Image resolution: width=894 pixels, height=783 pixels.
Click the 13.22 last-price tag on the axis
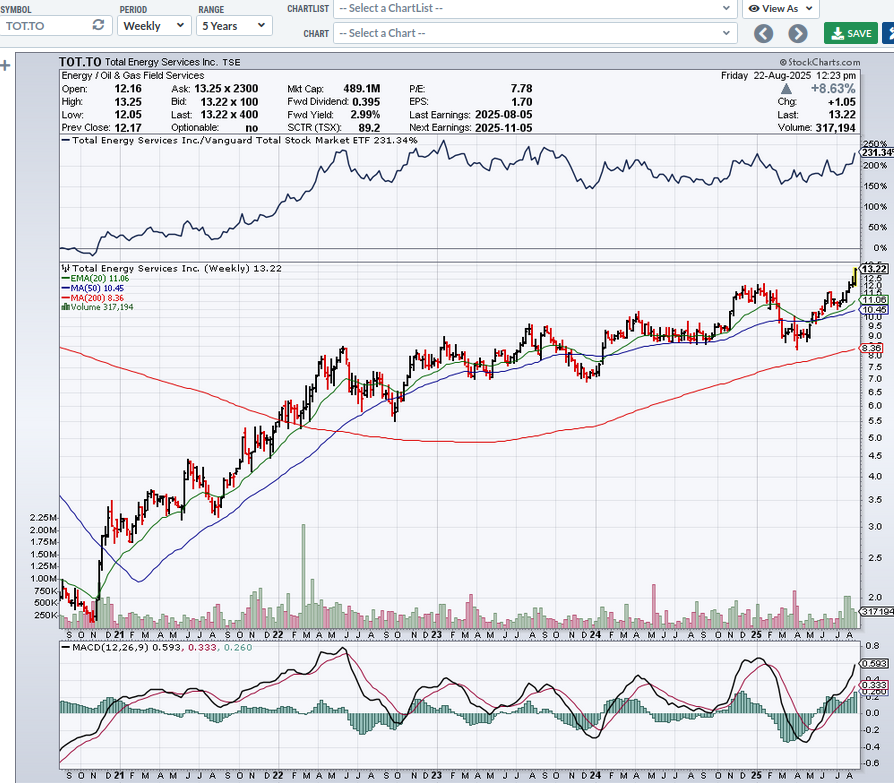tap(875, 268)
